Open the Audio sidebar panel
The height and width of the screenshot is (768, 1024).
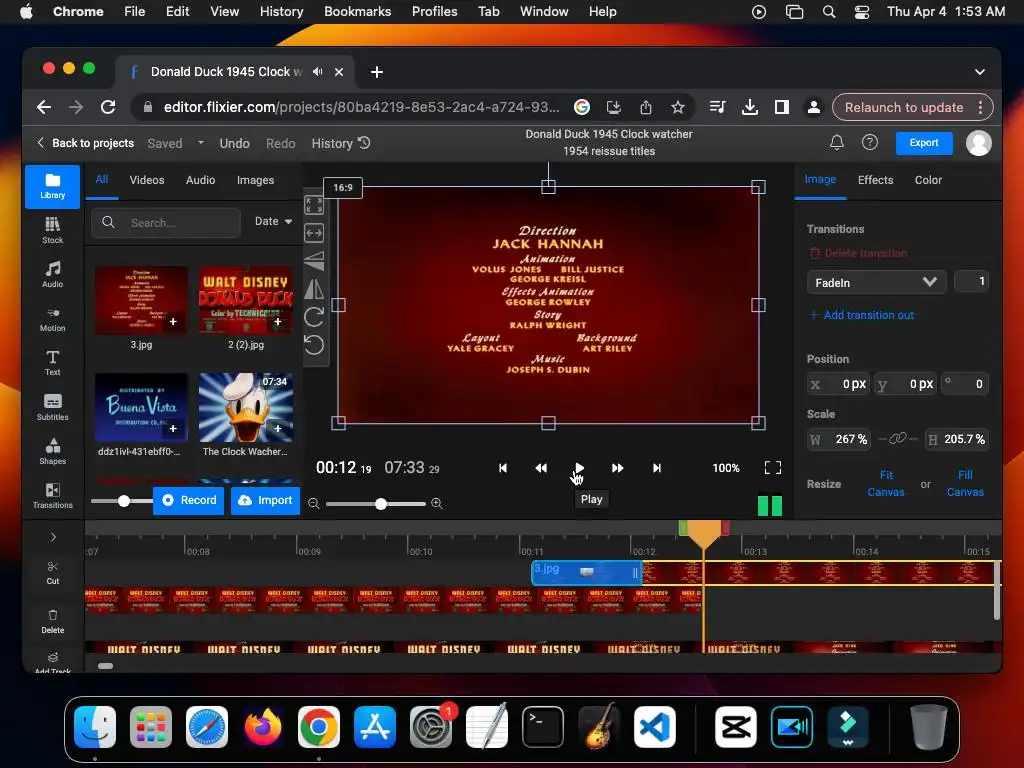[52, 274]
